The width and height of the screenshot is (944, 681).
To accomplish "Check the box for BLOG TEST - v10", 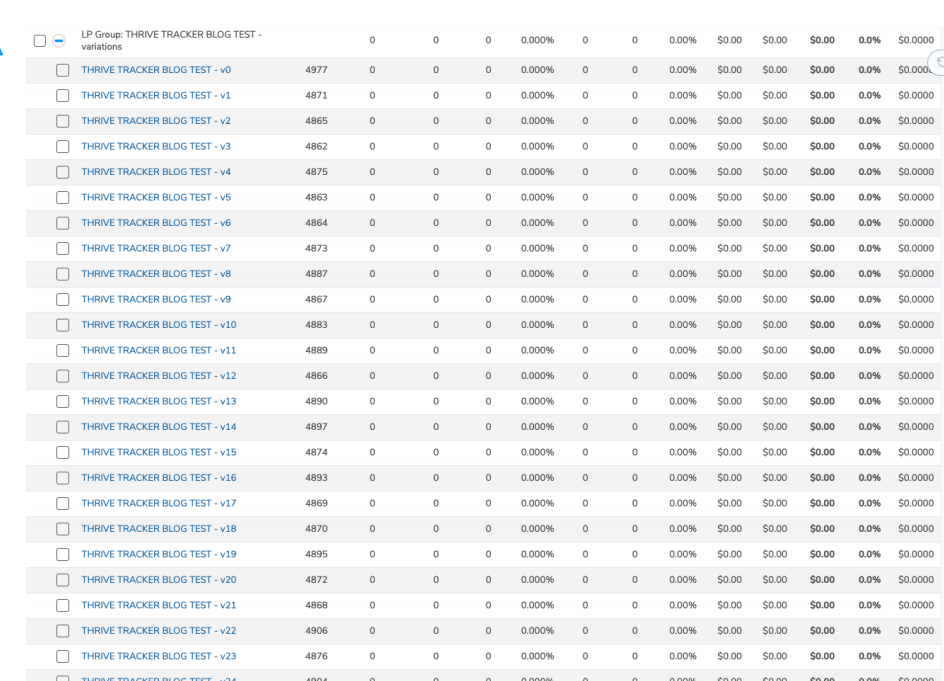I will coord(63,325).
